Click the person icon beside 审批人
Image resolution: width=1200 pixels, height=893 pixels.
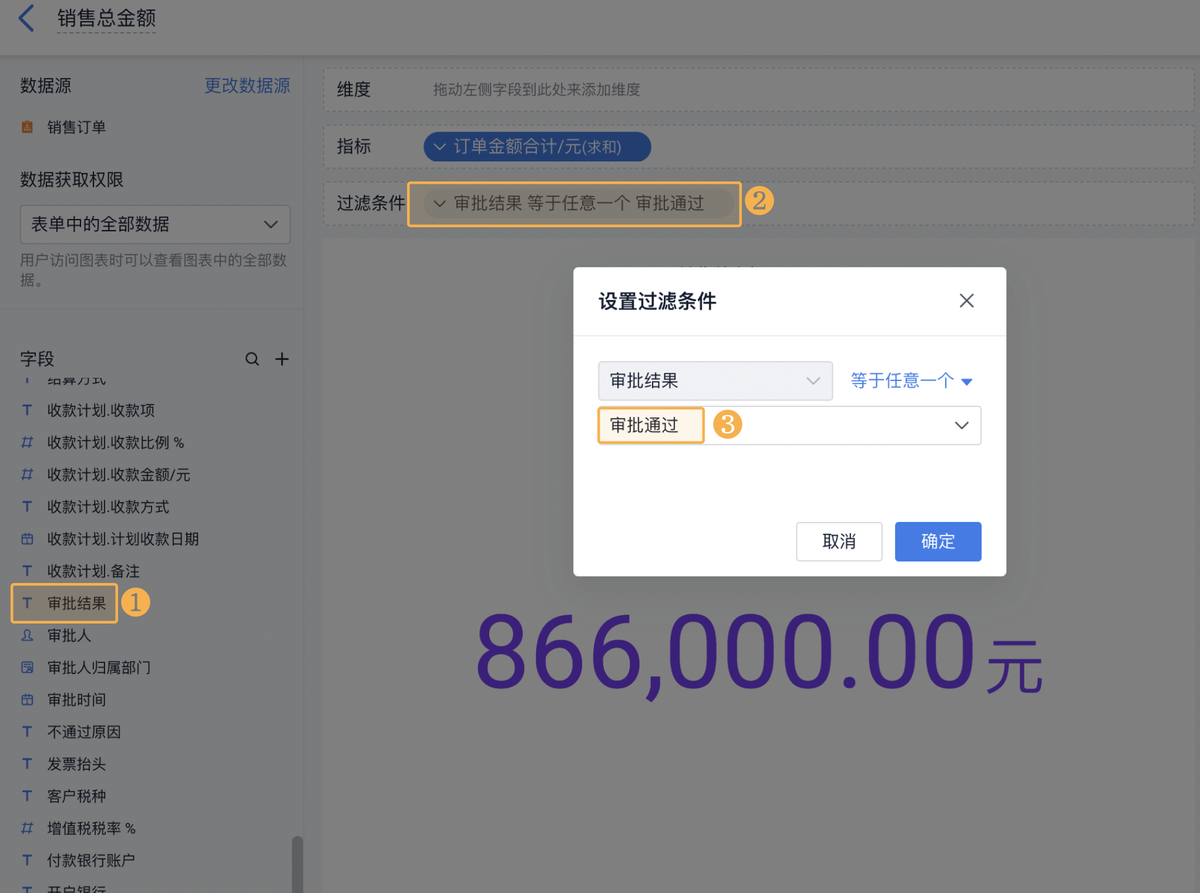27,635
